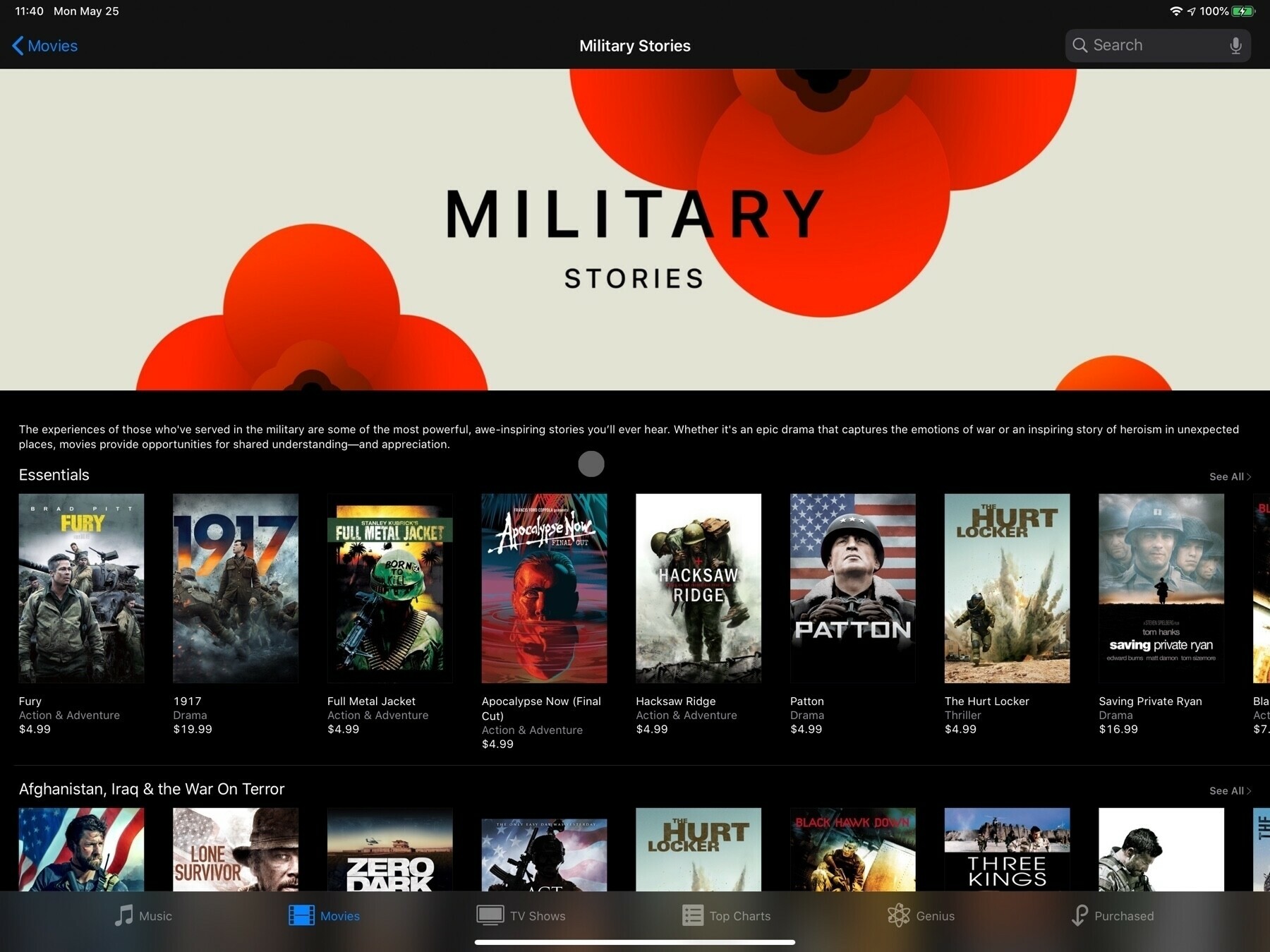Screen dimensions: 1270x952
Task: Tap the Purchased icon
Action: pyautogui.click(x=1079, y=915)
